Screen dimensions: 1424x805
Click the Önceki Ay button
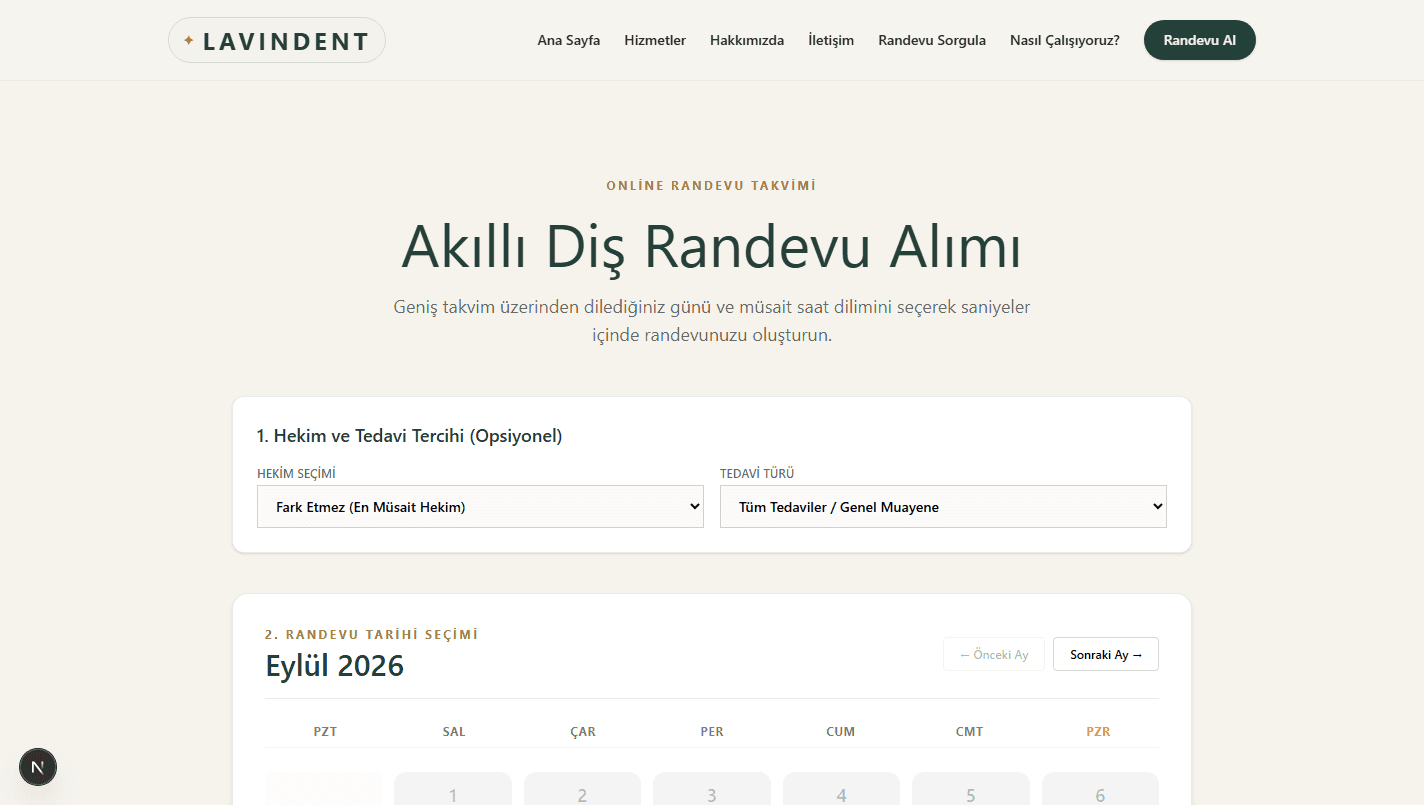[994, 654]
